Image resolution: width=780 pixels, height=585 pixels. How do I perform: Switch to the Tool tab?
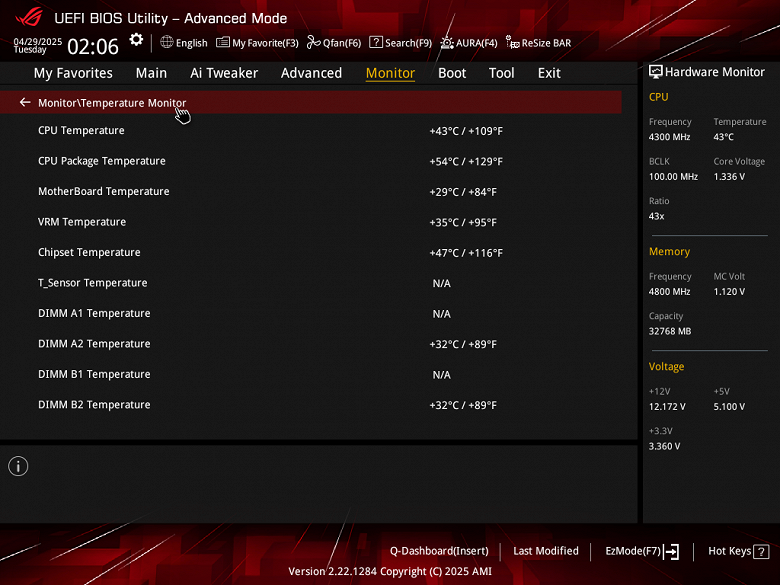coord(501,73)
